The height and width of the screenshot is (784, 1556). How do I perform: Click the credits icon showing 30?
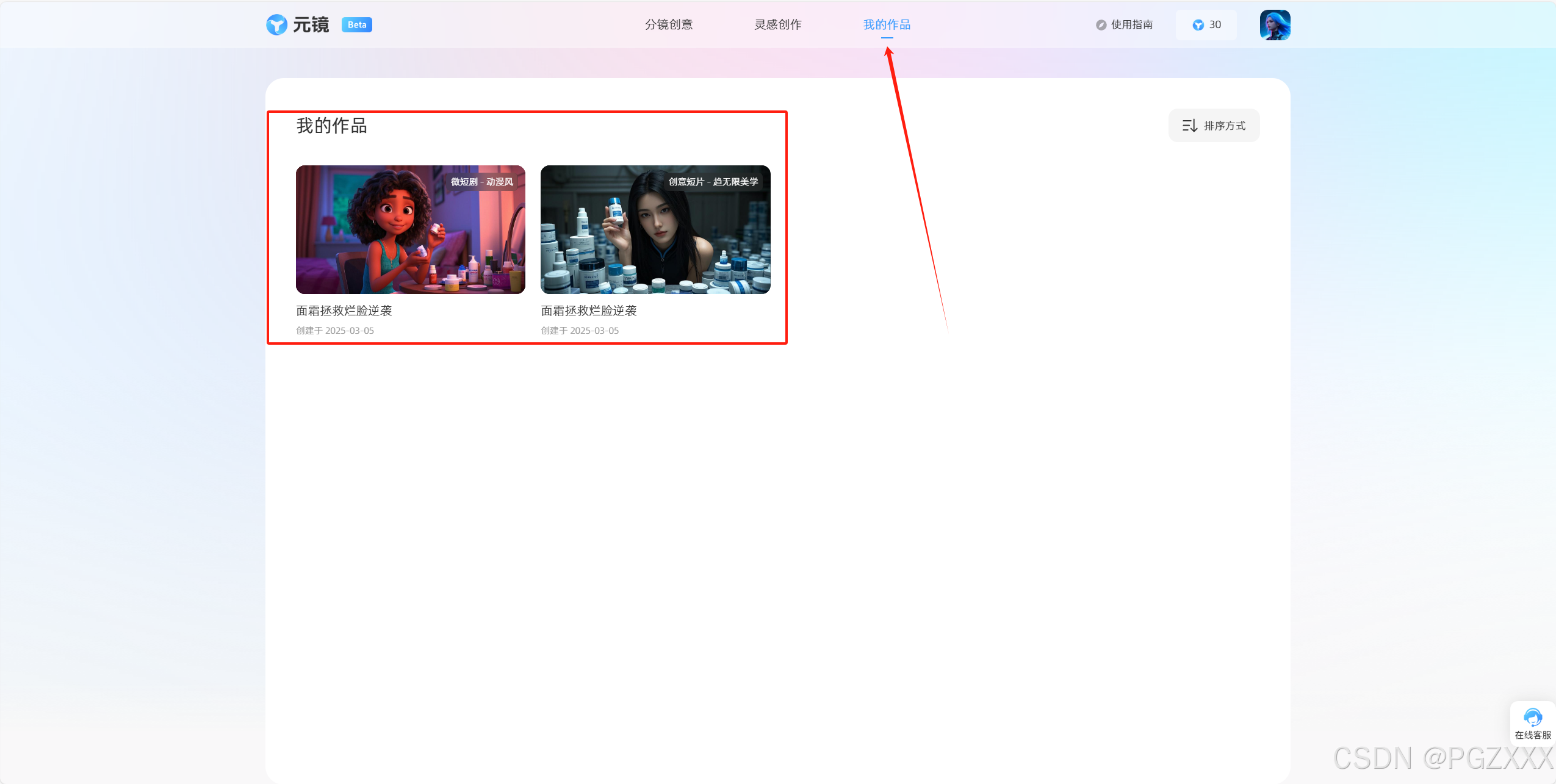1198,25
